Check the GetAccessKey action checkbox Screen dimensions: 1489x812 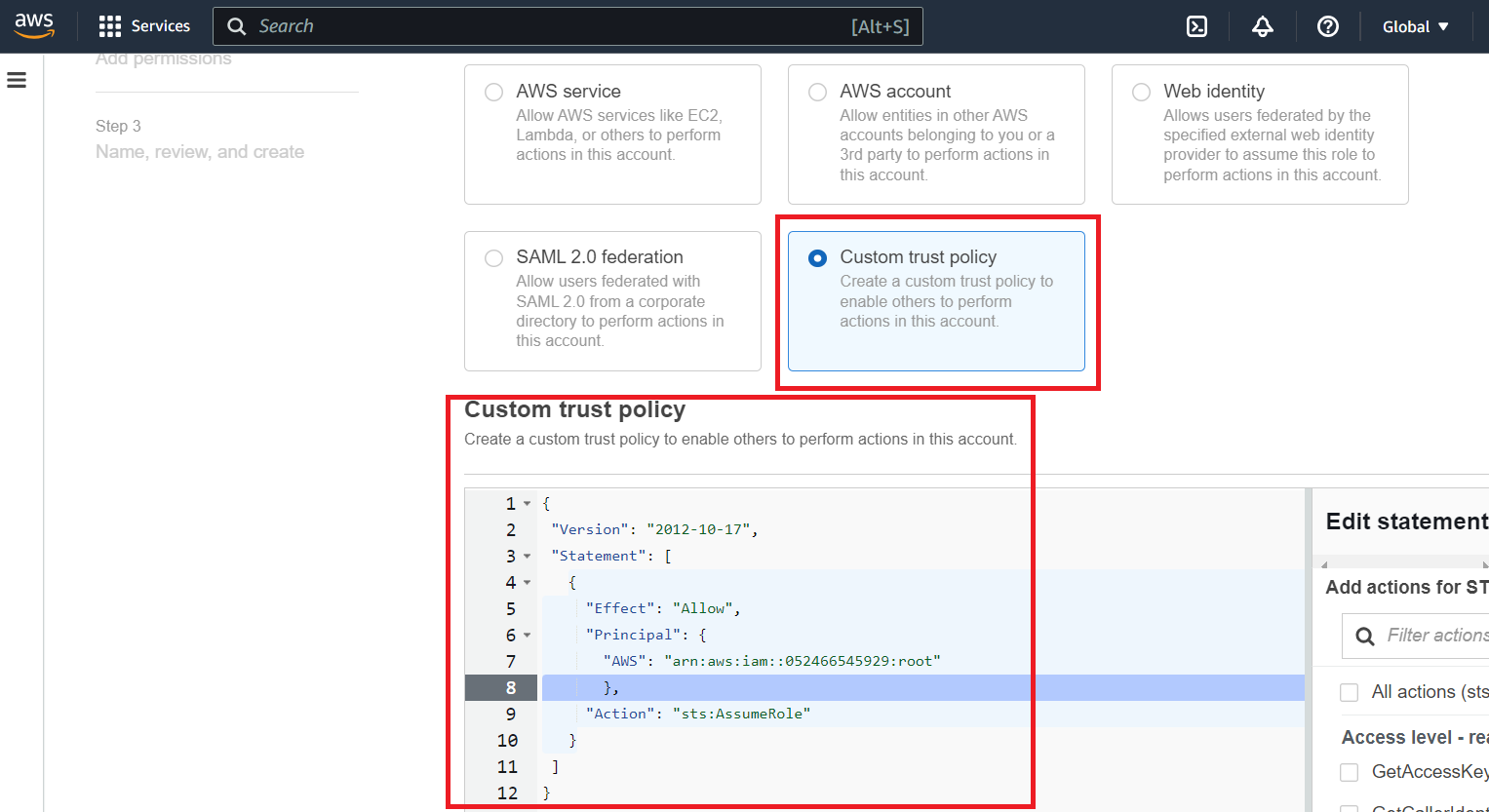click(1350, 772)
